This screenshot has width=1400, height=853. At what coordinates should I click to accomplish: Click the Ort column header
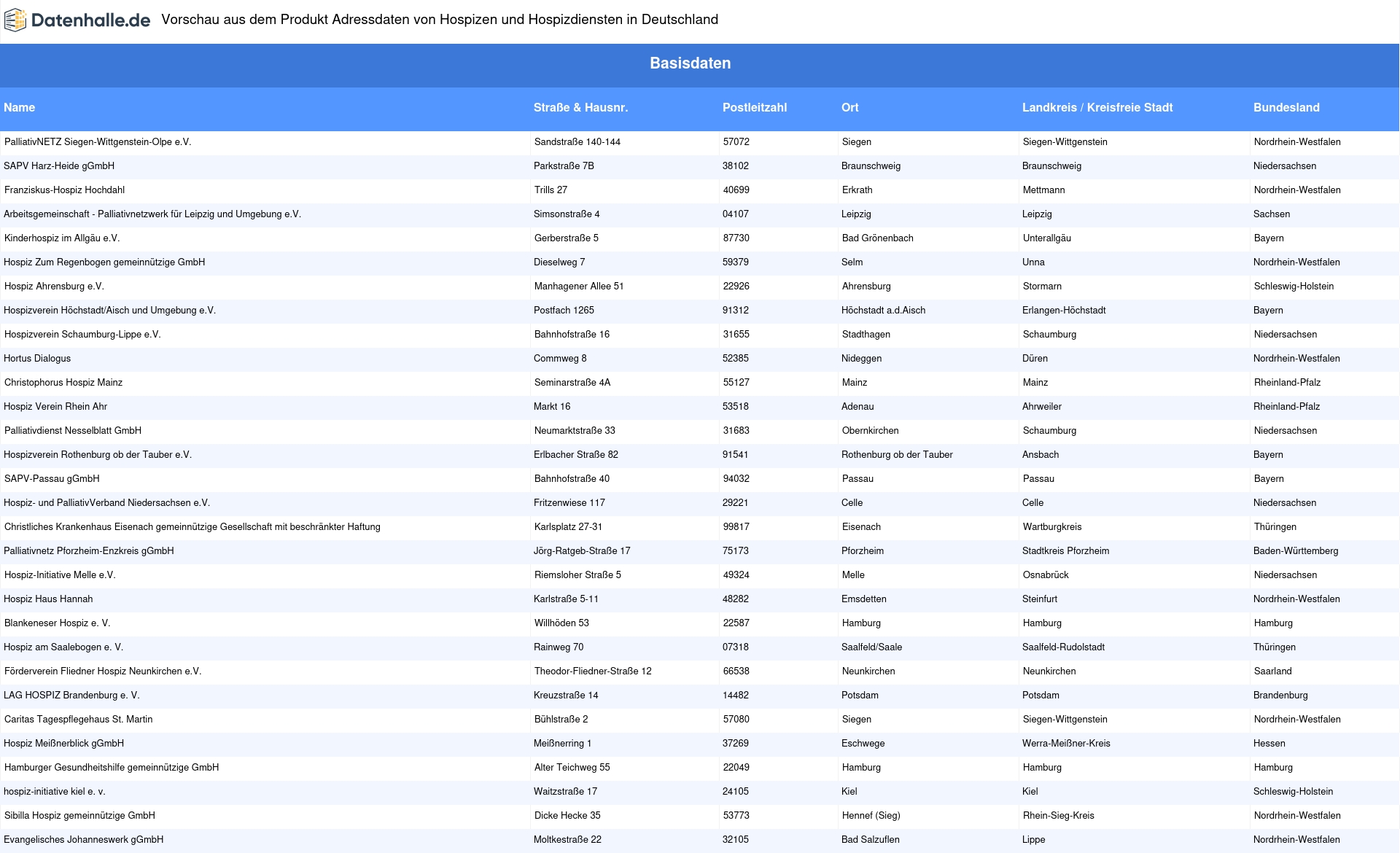(849, 107)
